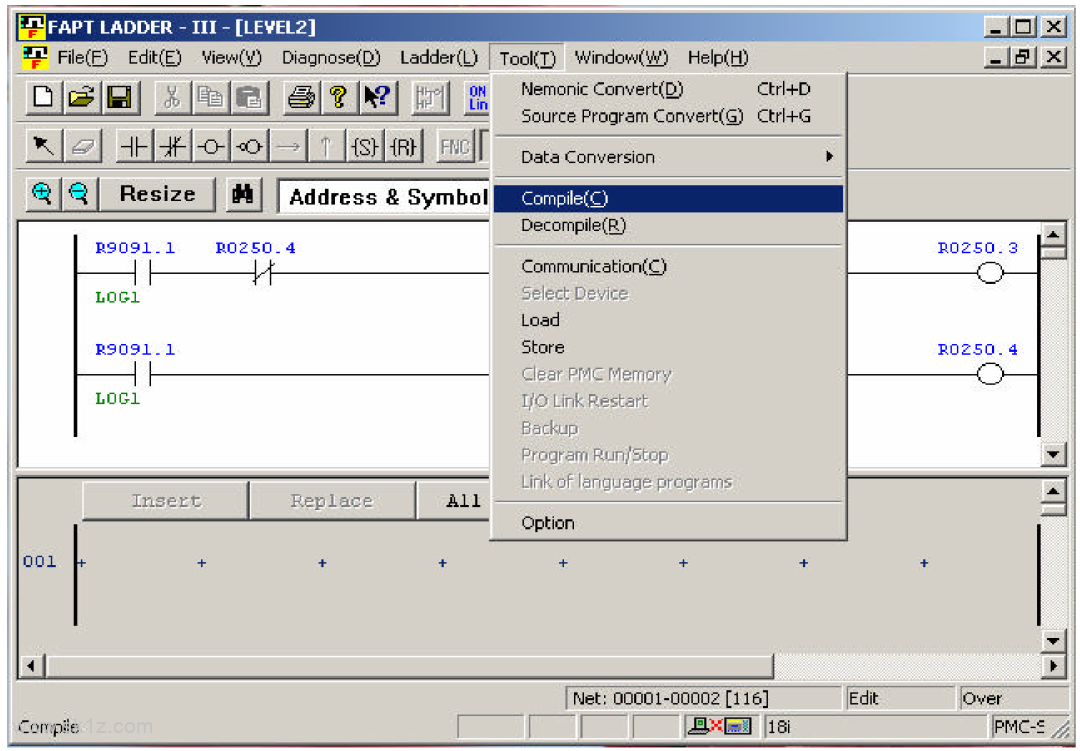Pick the eraser tool
Image resolution: width=1080 pixels, height=751 pixels.
point(83,146)
